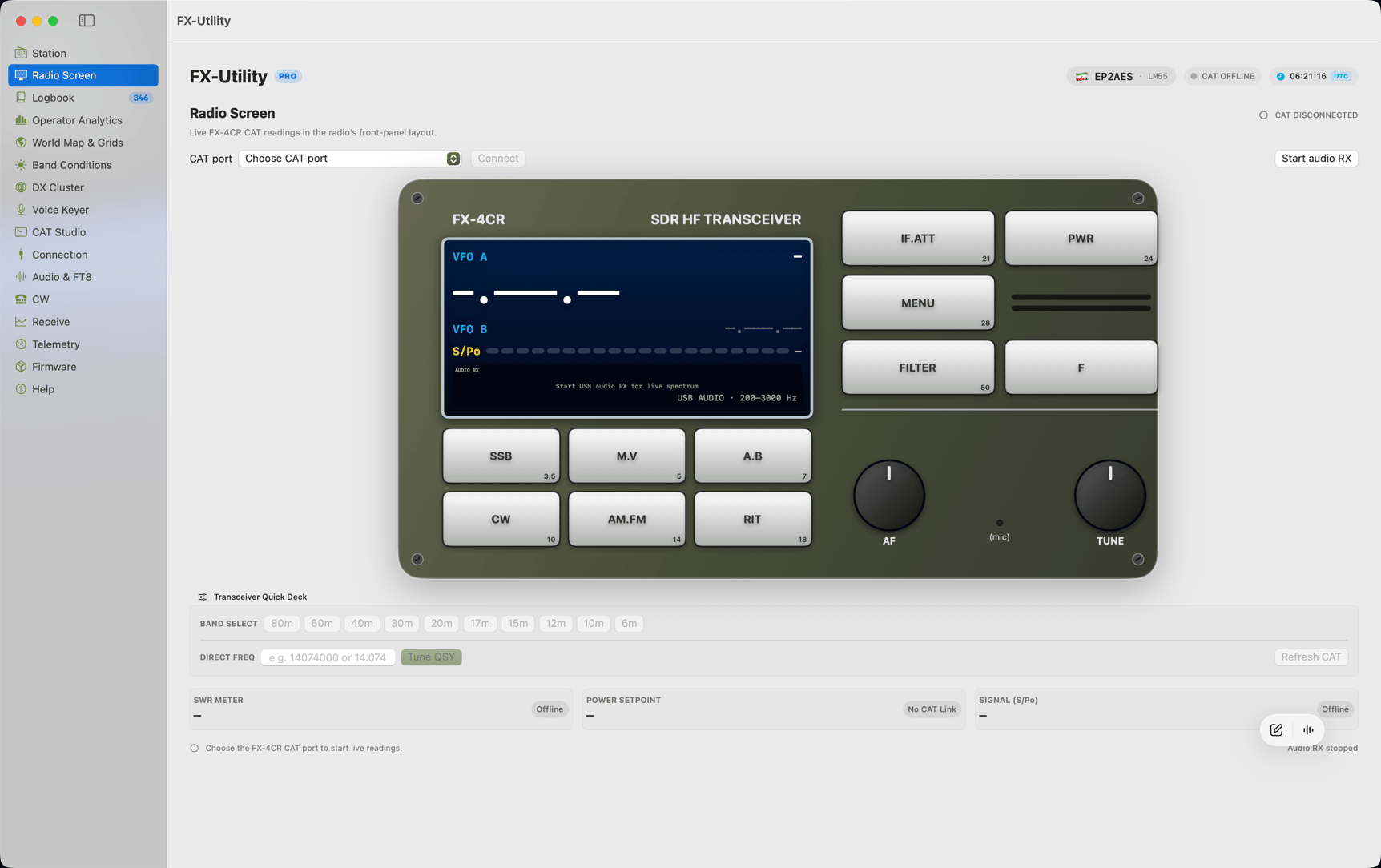The image size is (1381, 868).
Task: Toggle the sidebar visibility icon
Action: coord(87,21)
